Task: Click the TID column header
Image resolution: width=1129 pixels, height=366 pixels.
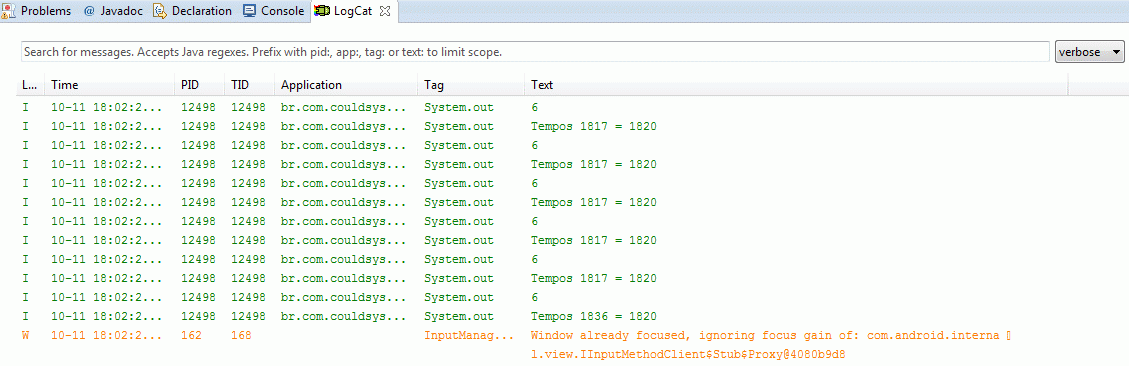Action: 250,85
